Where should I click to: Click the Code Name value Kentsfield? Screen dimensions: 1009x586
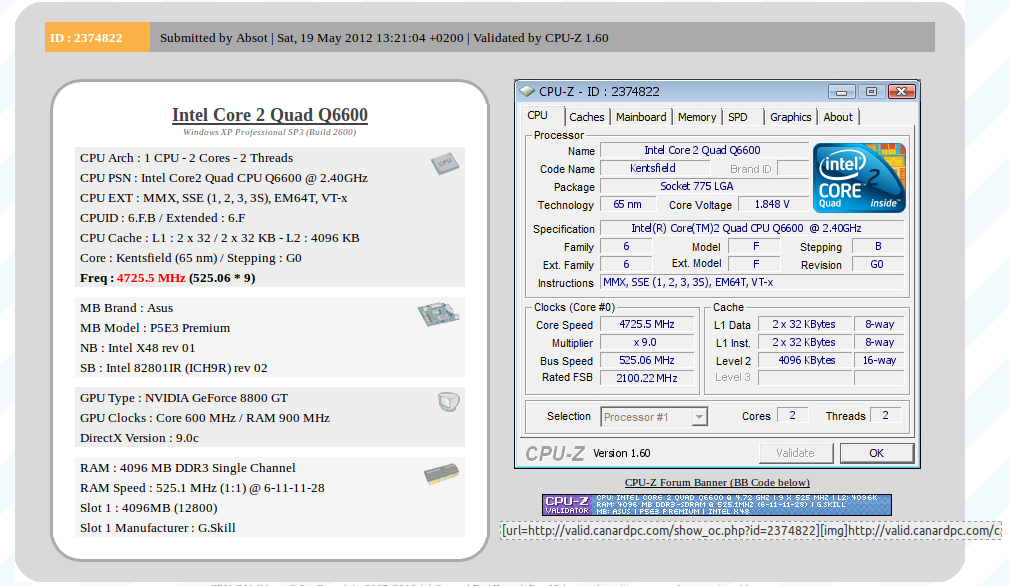(x=654, y=168)
